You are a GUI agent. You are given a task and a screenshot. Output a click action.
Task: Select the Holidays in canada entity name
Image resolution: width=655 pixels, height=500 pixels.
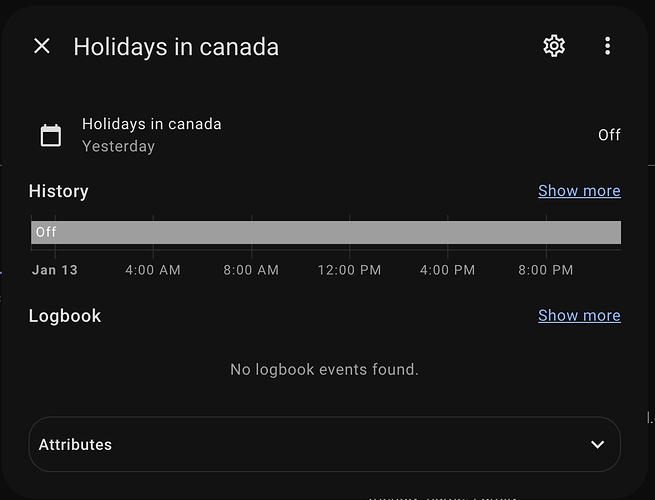click(x=152, y=124)
